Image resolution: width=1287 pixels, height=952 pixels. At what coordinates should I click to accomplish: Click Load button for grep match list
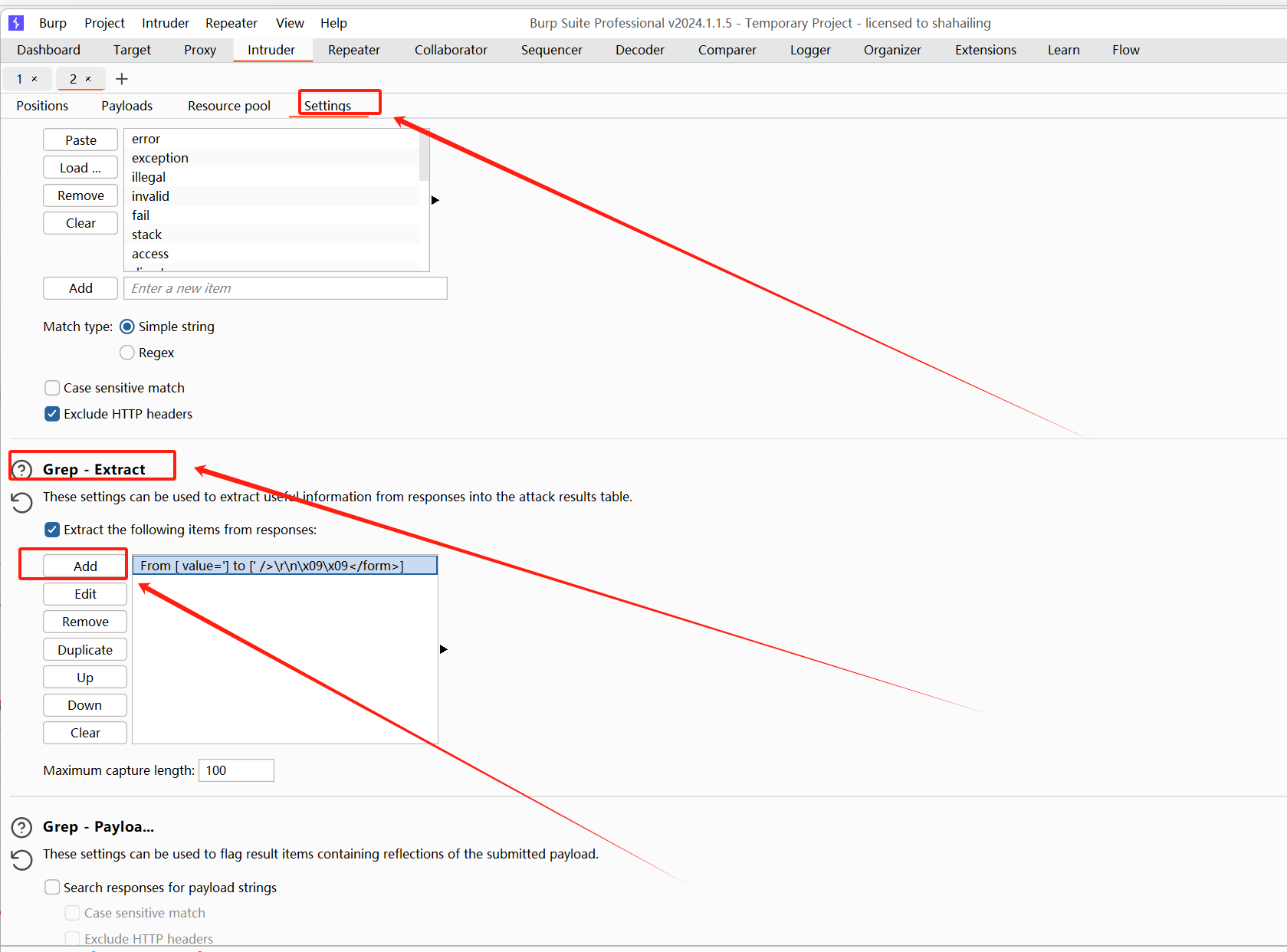point(80,168)
